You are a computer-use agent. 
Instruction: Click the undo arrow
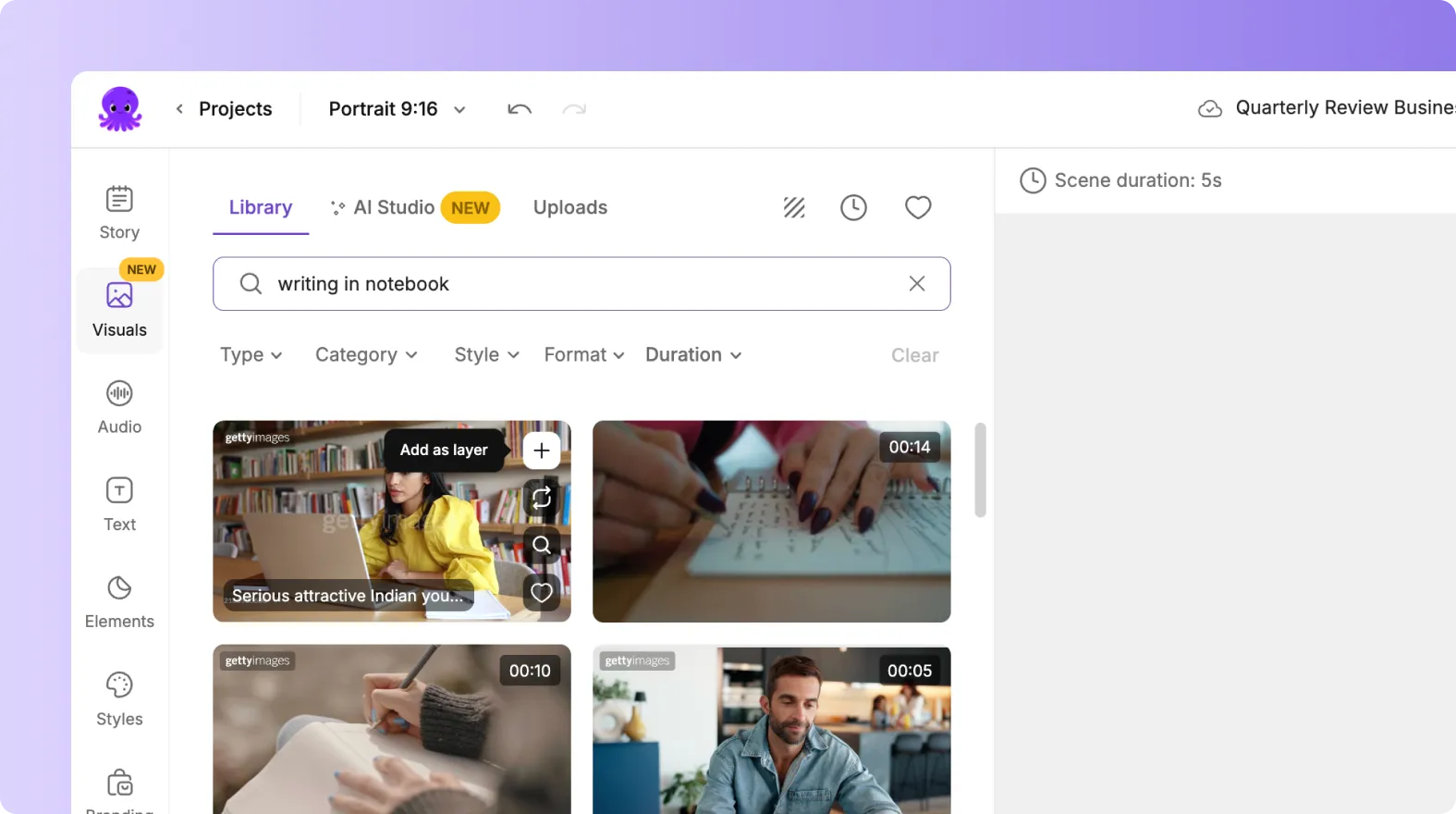[x=520, y=109]
